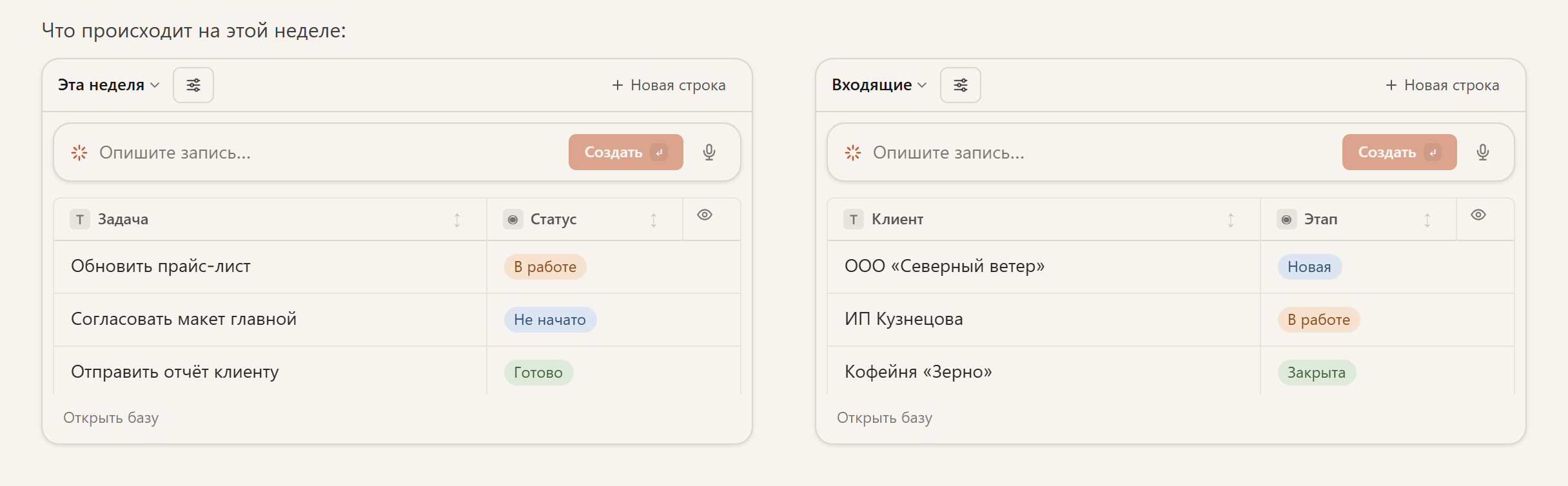Open filter settings in Входящие panel
This screenshot has width=1568, height=486.
pyautogui.click(x=961, y=85)
